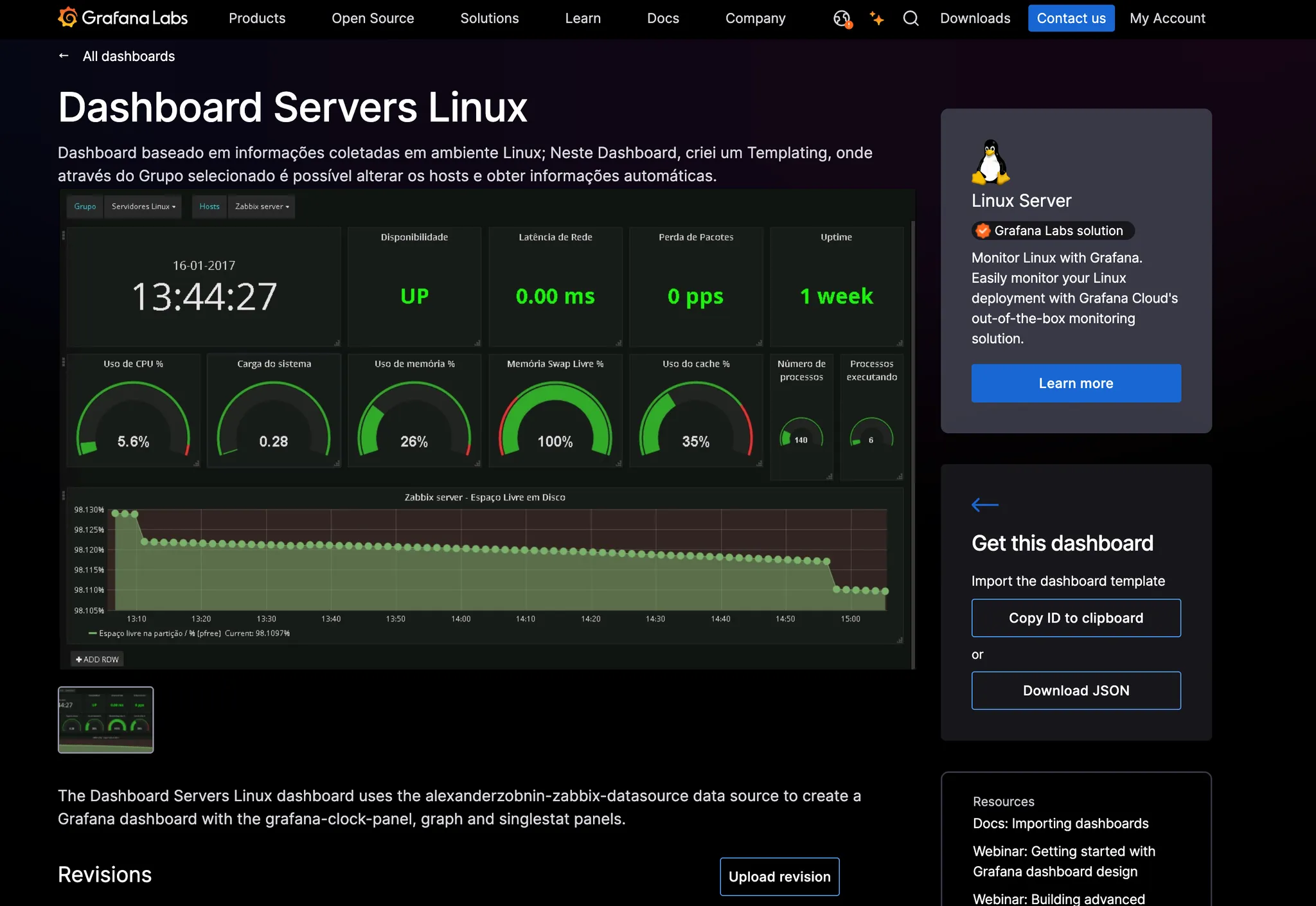This screenshot has width=1316, height=906.
Task: Open Docs: Importing dashboards link
Action: point(1060,824)
